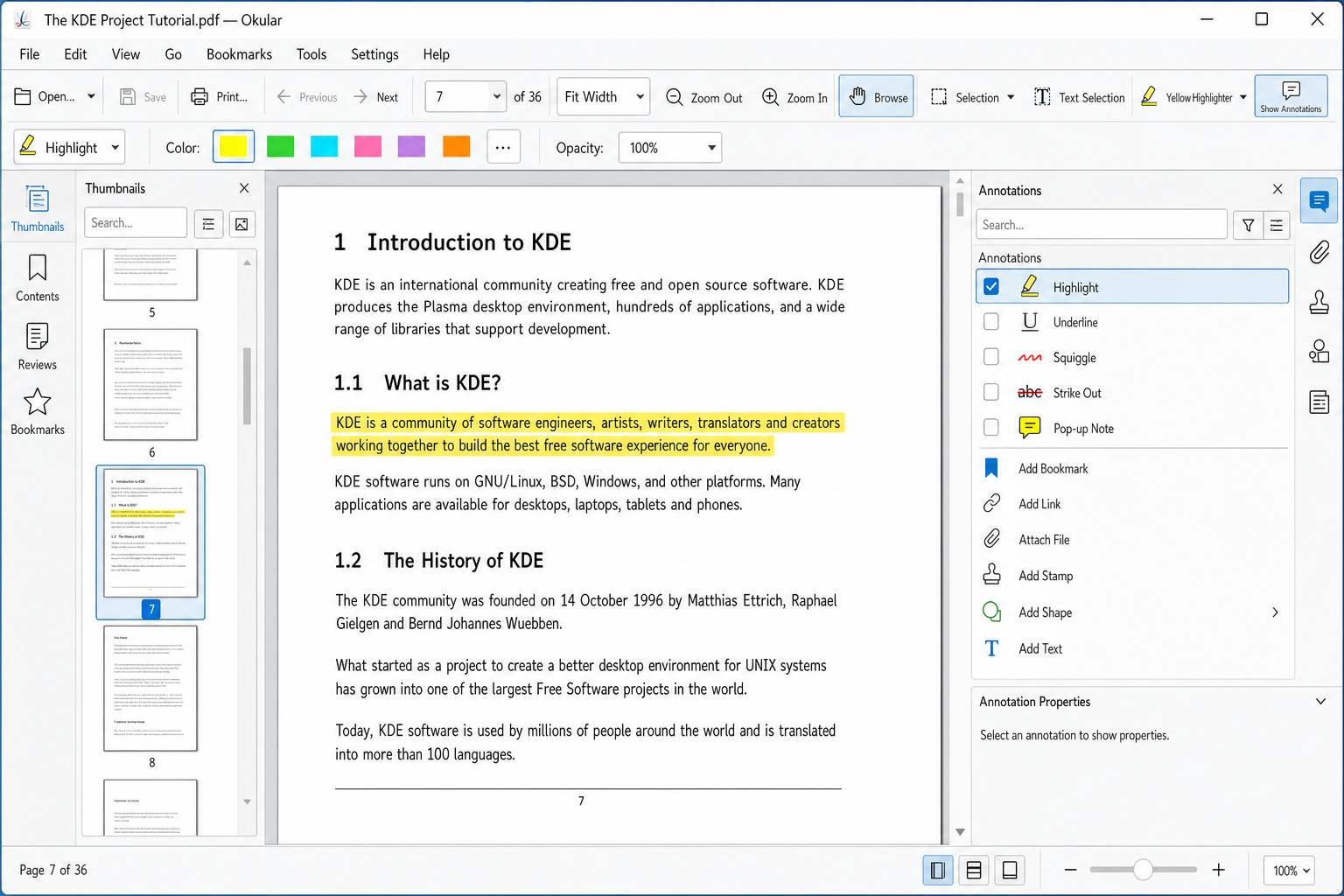
Task: Click the Open file toolbar icon
Action: [24, 97]
